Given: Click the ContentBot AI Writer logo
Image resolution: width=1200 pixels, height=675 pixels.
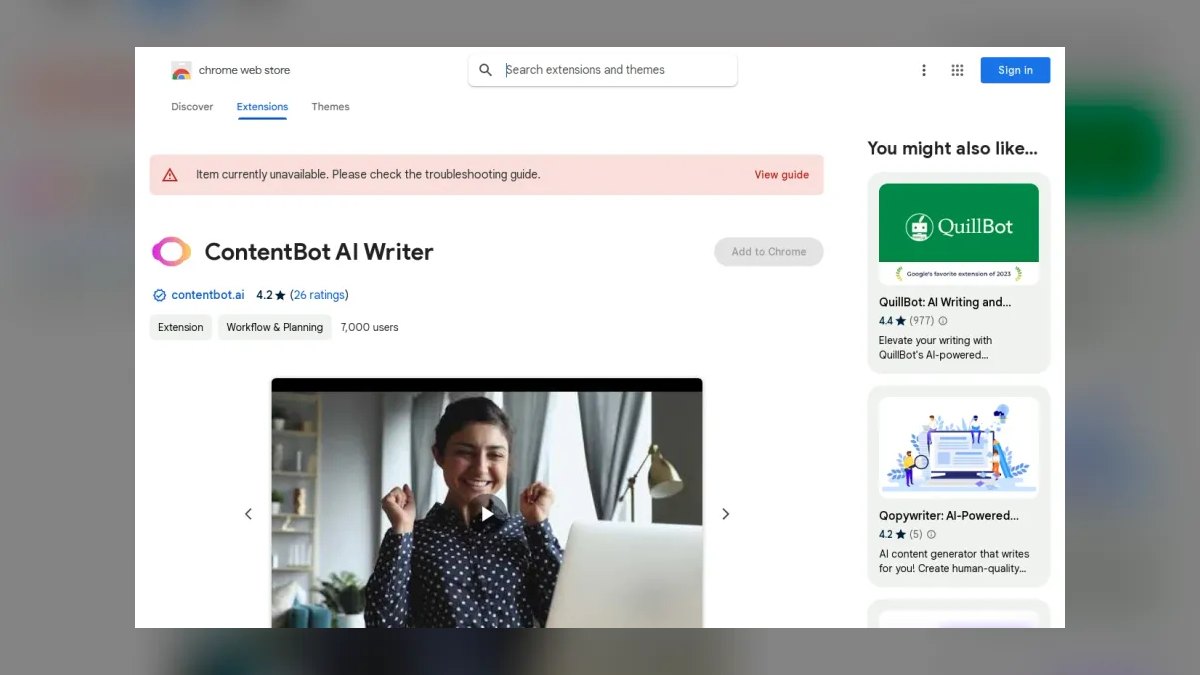Looking at the screenshot, I should (171, 252).
